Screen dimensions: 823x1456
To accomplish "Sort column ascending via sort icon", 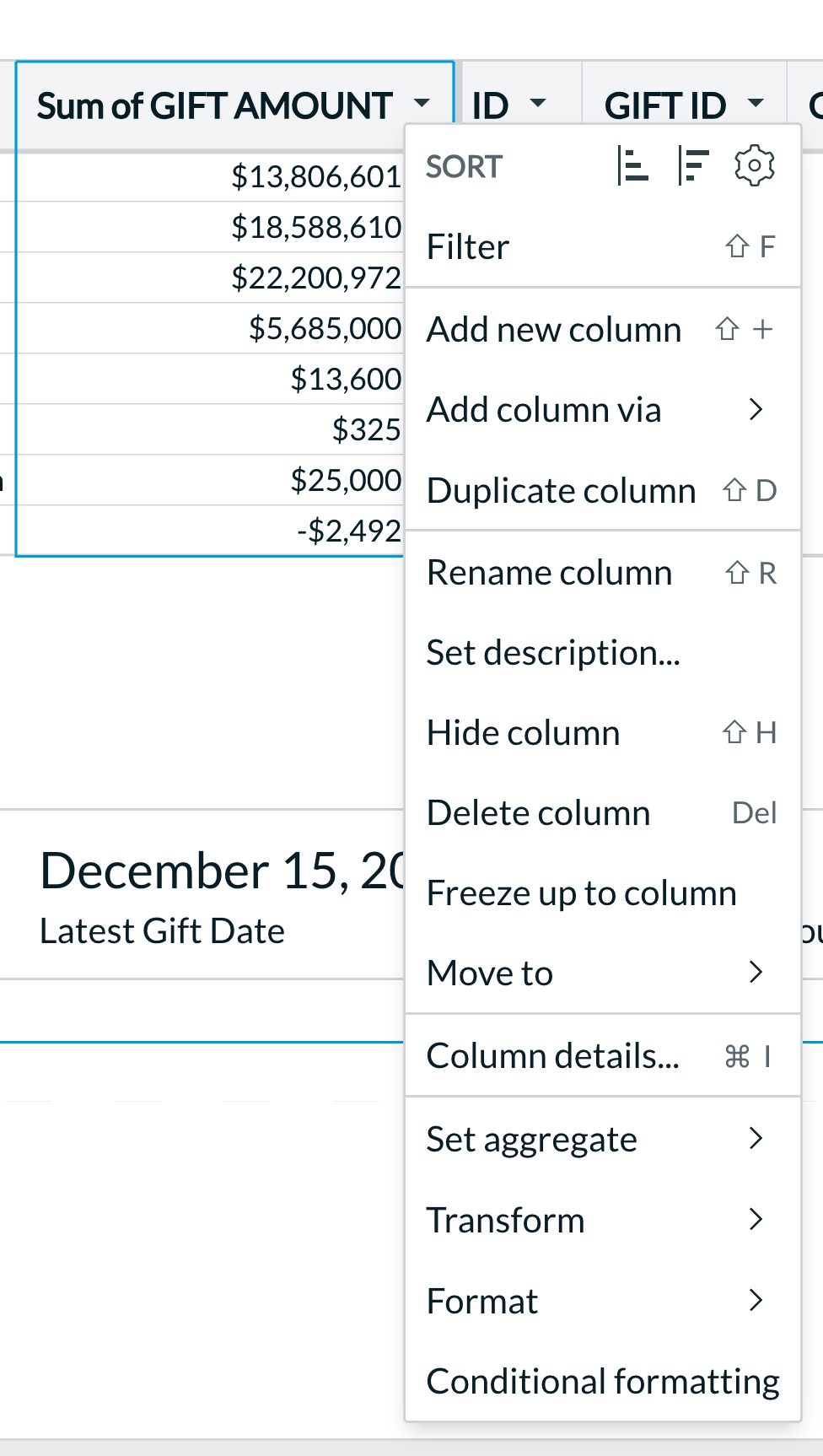I will pyautogui.click(x=632, y=165).
